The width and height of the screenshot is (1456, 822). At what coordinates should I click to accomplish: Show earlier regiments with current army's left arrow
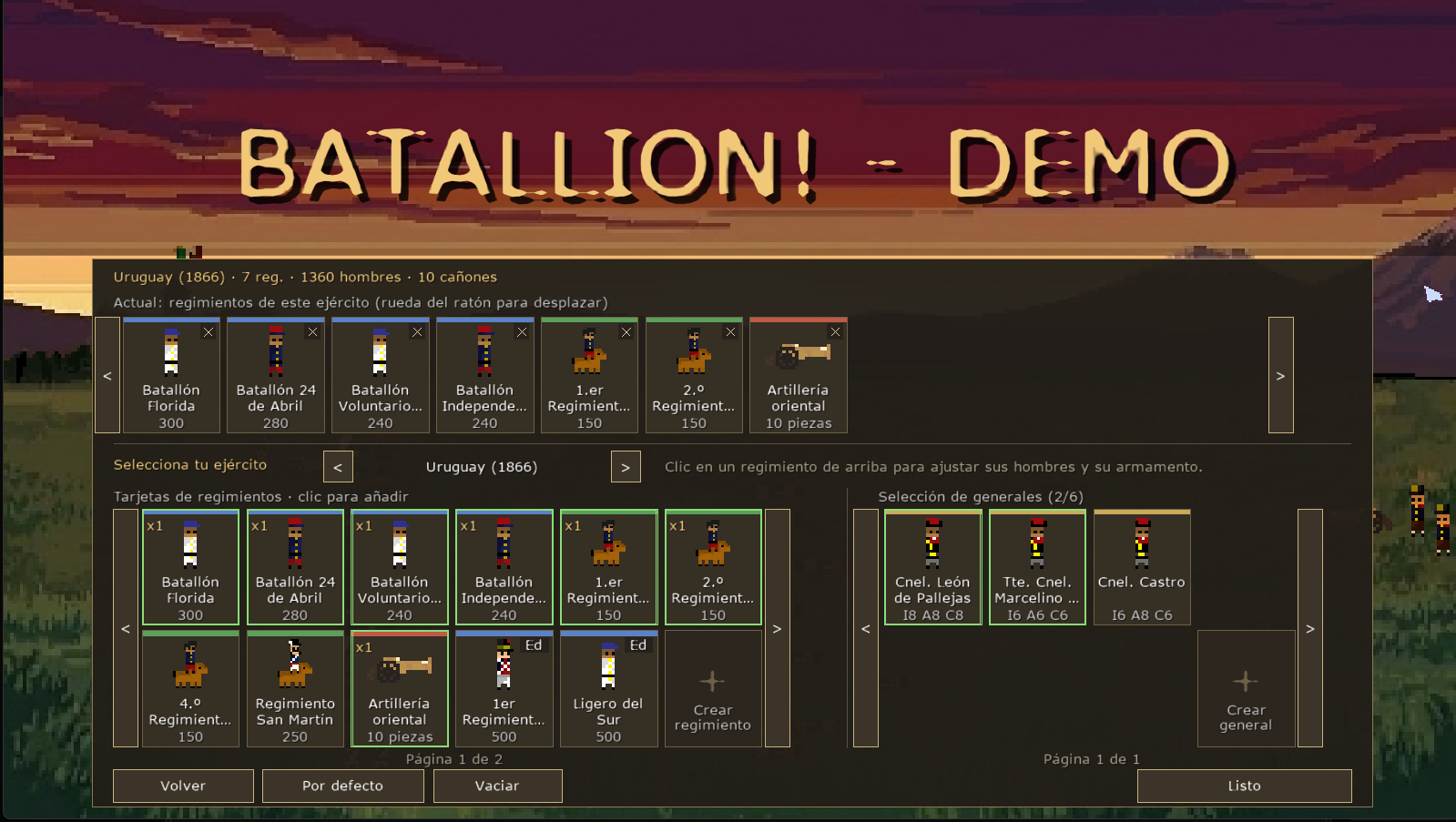pyautogui.click(x=107, y=375)
